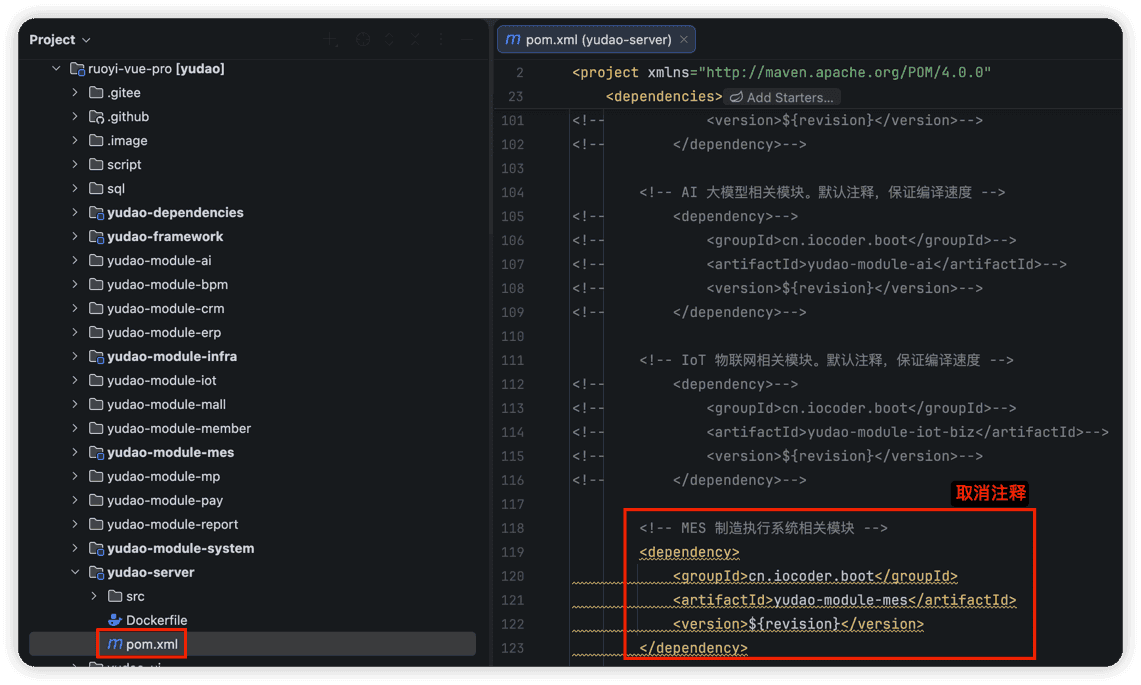Collapse the yudao-server folder

(75, 572)
